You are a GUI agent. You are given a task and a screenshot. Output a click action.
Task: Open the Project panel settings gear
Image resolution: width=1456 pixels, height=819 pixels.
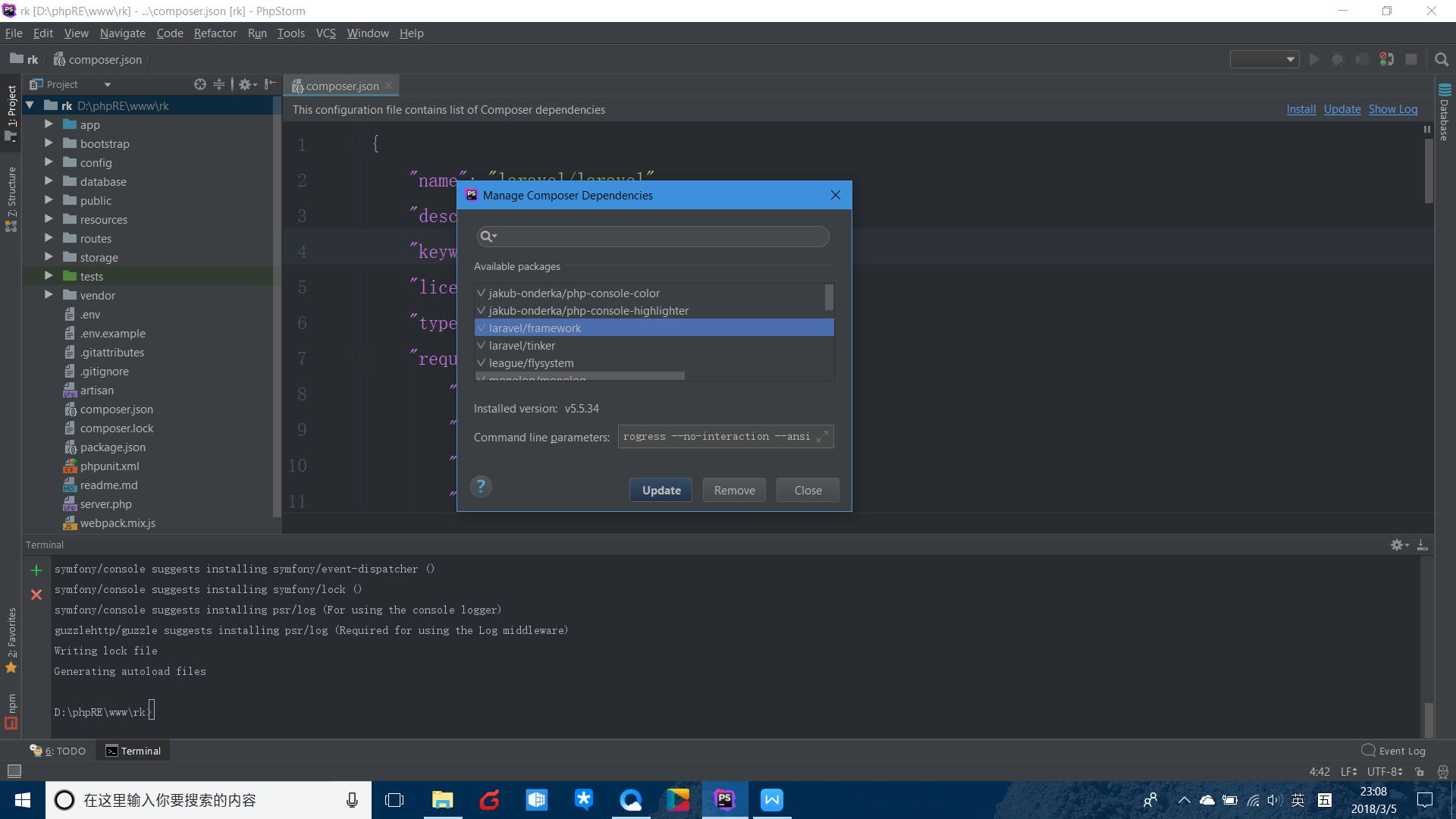[247, 85]
